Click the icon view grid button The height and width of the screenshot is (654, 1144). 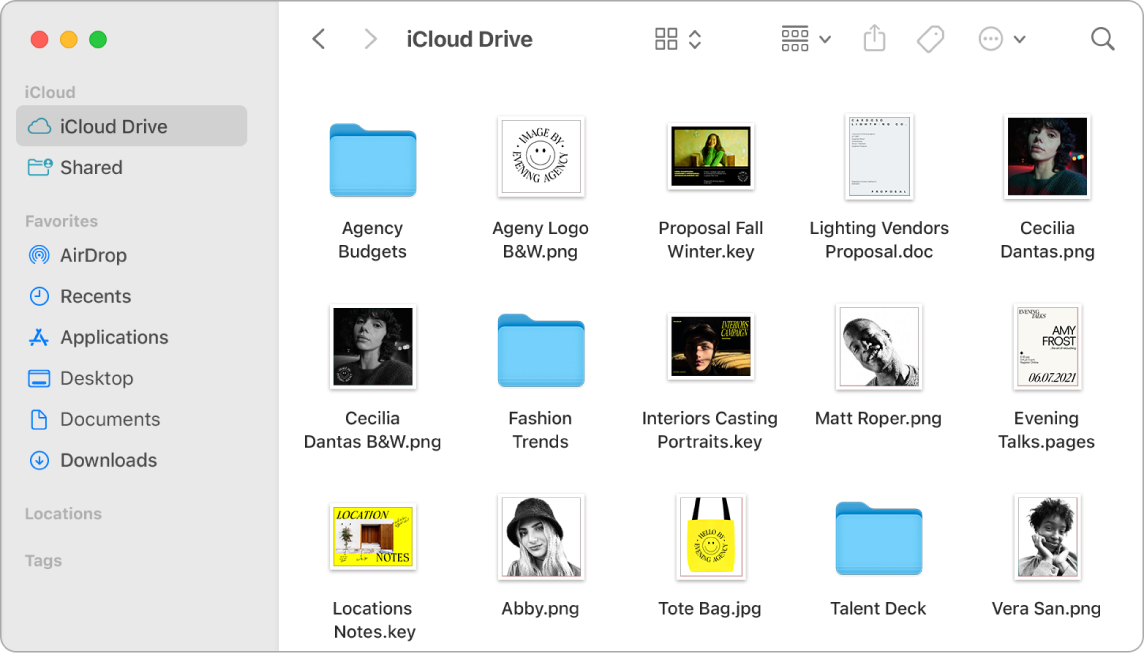[x=667, y=38]
